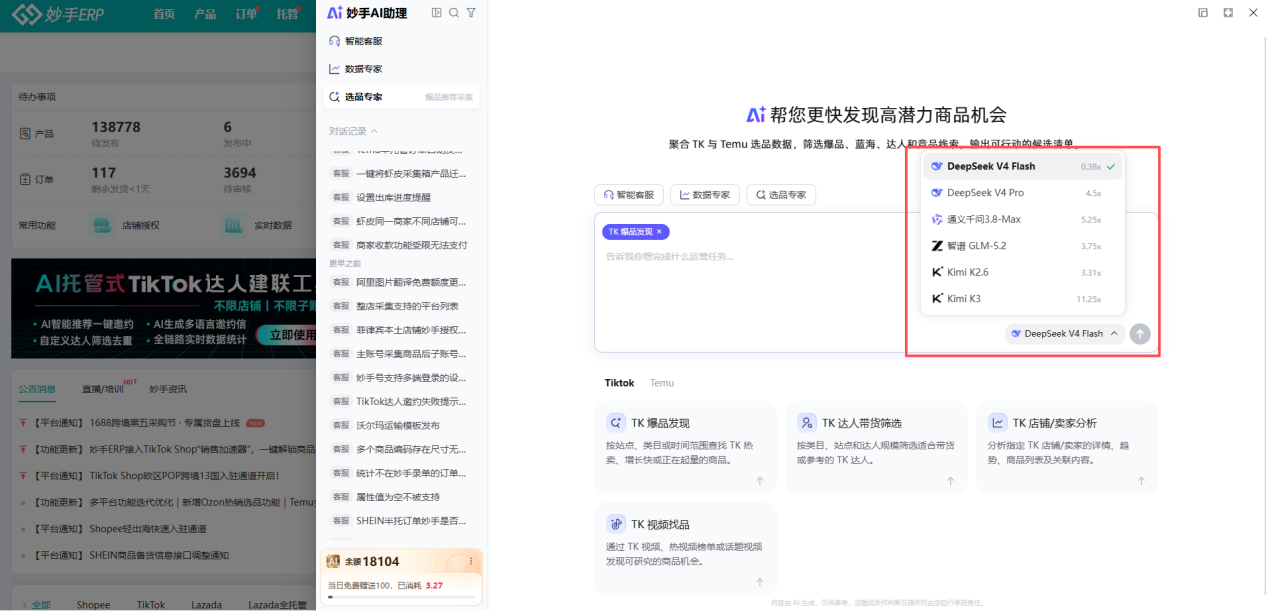Open chat record TikTok达人邀约失败提示...

point(401,401)
